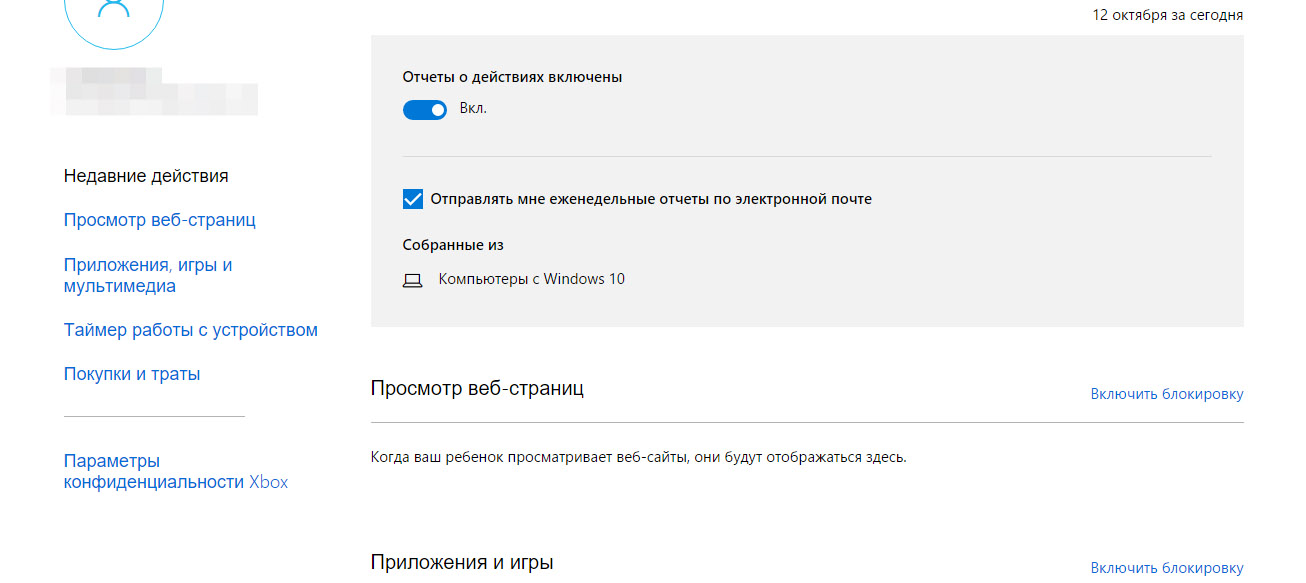Open Покупки и траты page

point(132,374)
